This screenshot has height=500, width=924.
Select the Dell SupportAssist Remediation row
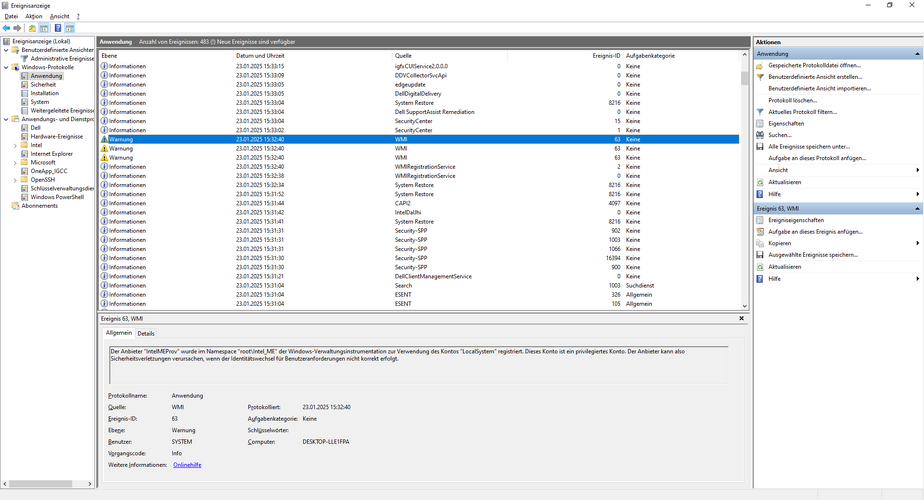[x=419, y=112]
